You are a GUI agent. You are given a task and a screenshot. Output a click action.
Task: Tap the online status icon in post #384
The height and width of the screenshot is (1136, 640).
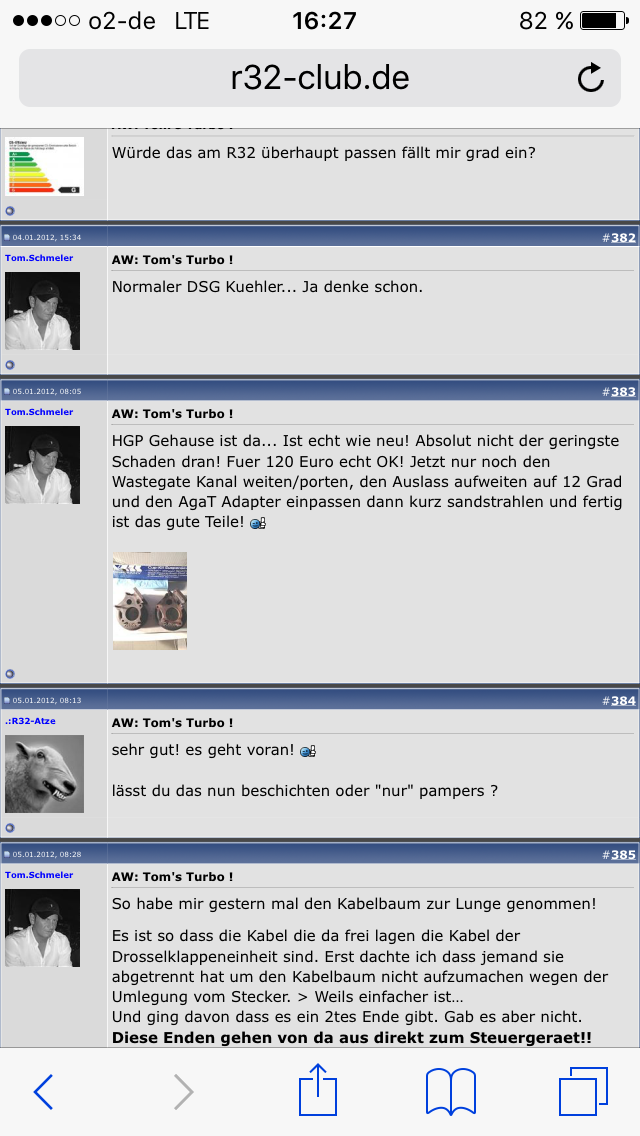point(9,827)
